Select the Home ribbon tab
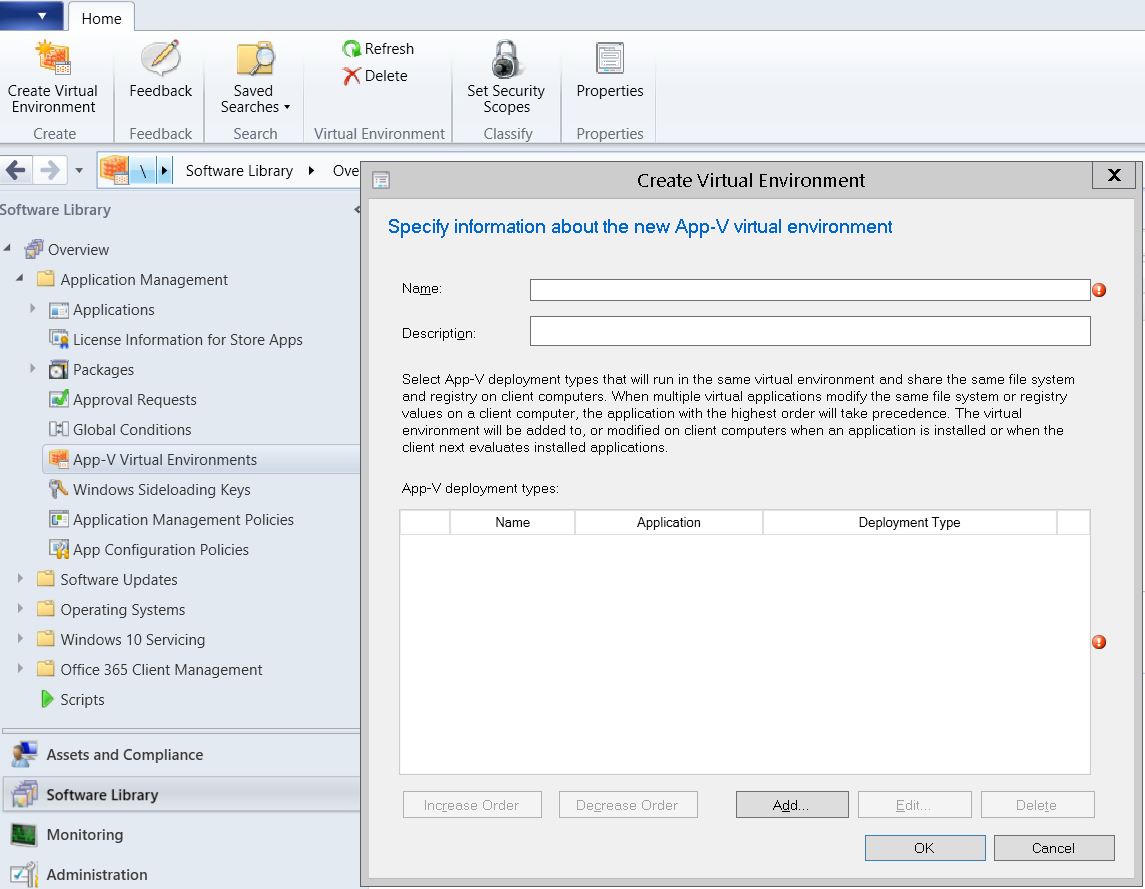The image size is (1145, 889). coord(101,17)
